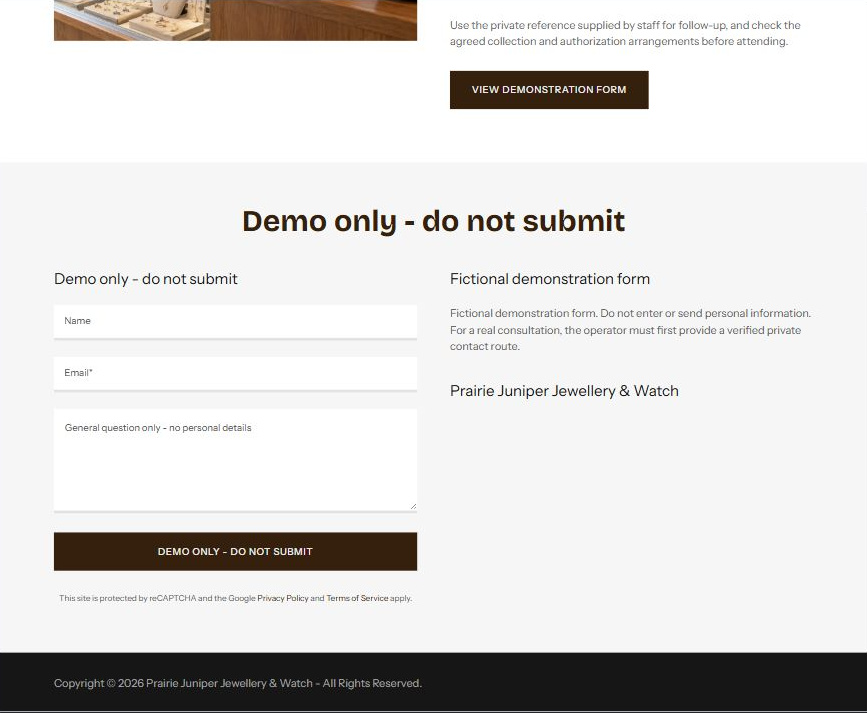Click the jewellery display photo
Screen dimensions: 867x713
point(235,20)
